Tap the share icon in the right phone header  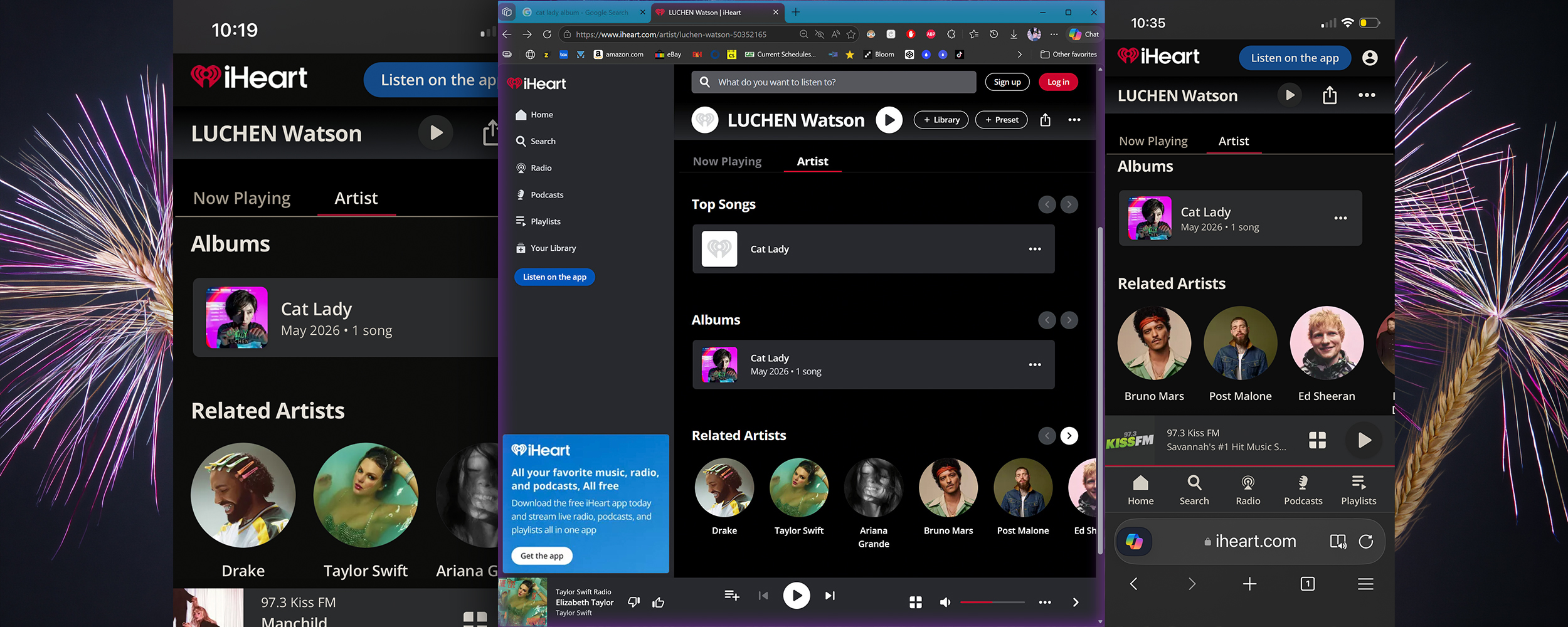[1330, 95]
